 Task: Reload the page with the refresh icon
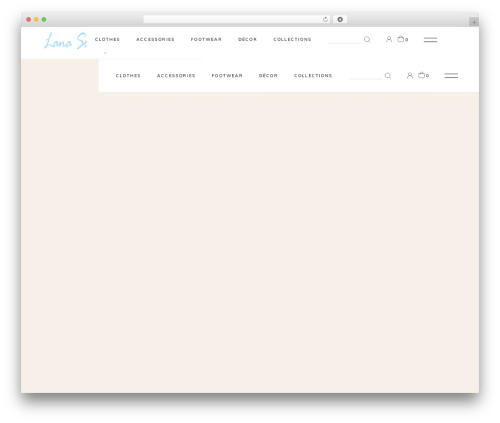(x=325, y=19)
